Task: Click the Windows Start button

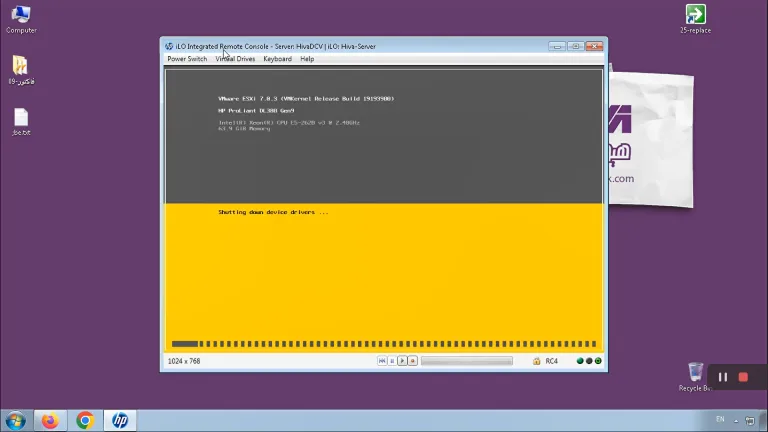Action: coord(16,421)
